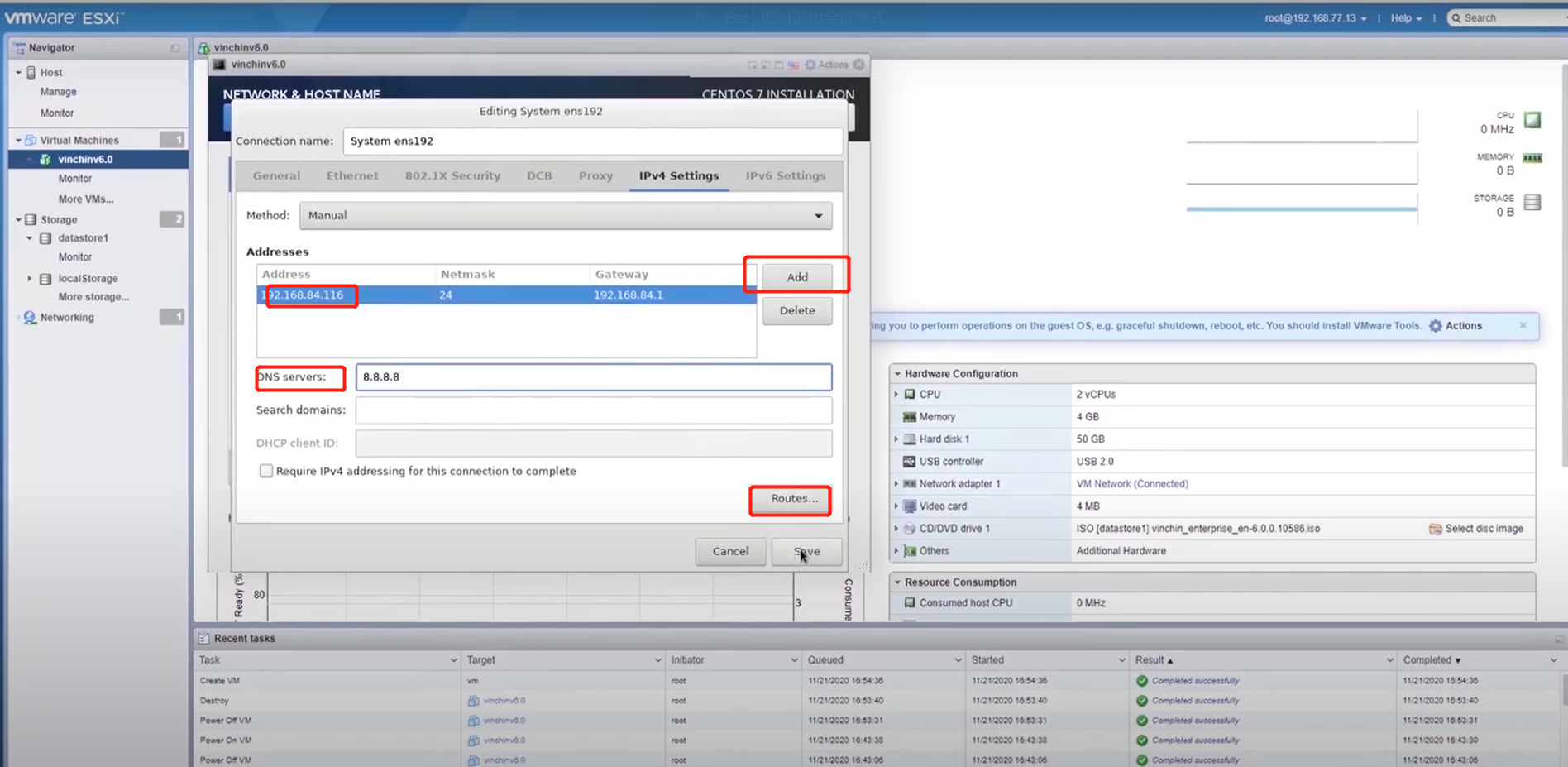This screenshot has height=767, width=1568.
Task: Click More VMs... in Navigator
Action: point(86,199)
